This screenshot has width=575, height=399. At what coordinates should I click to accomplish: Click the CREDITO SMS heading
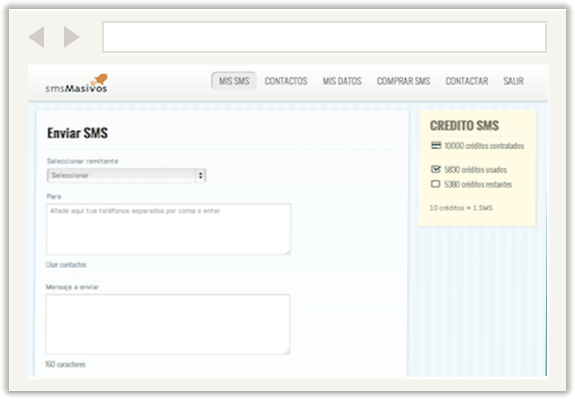coord(464,126)
